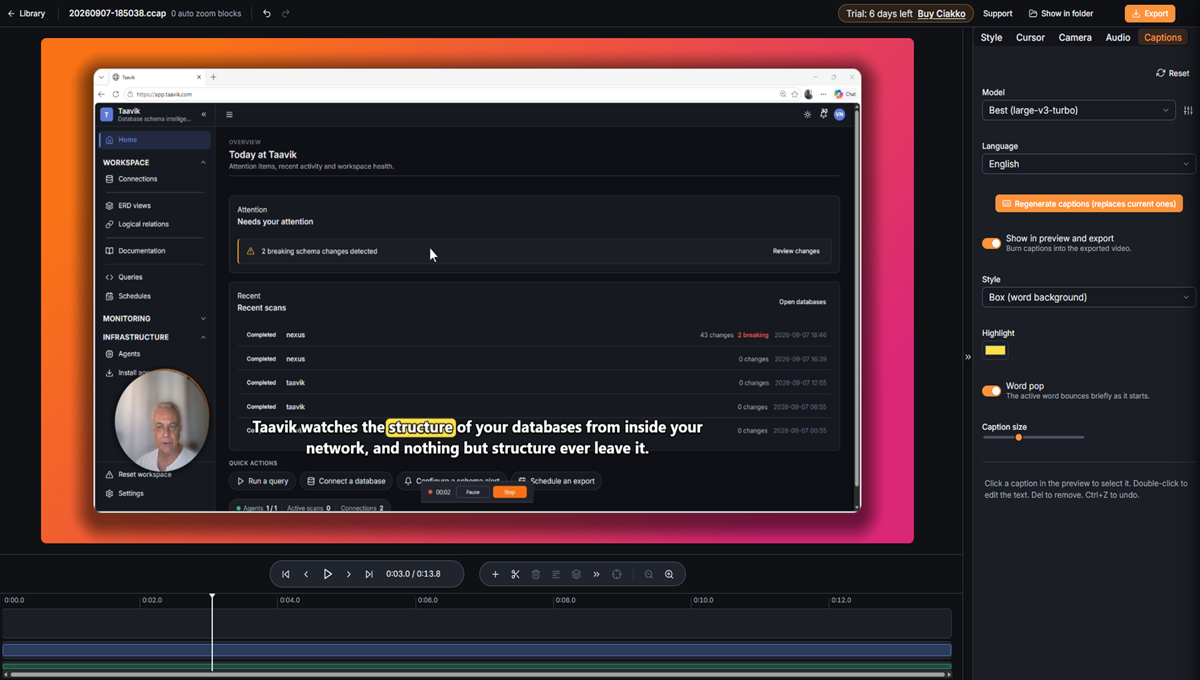1200x680 pixels.
Task: Collapse the INFRASTRUCTURE section in the preview
Action: [x=203, y=337]
